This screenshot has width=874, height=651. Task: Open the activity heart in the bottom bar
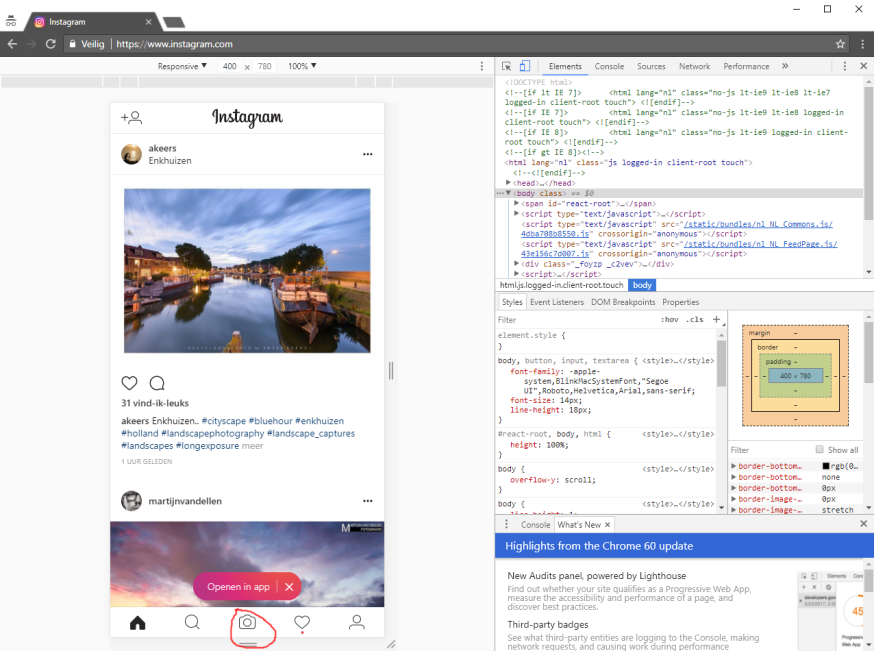(x=302, y=623)
